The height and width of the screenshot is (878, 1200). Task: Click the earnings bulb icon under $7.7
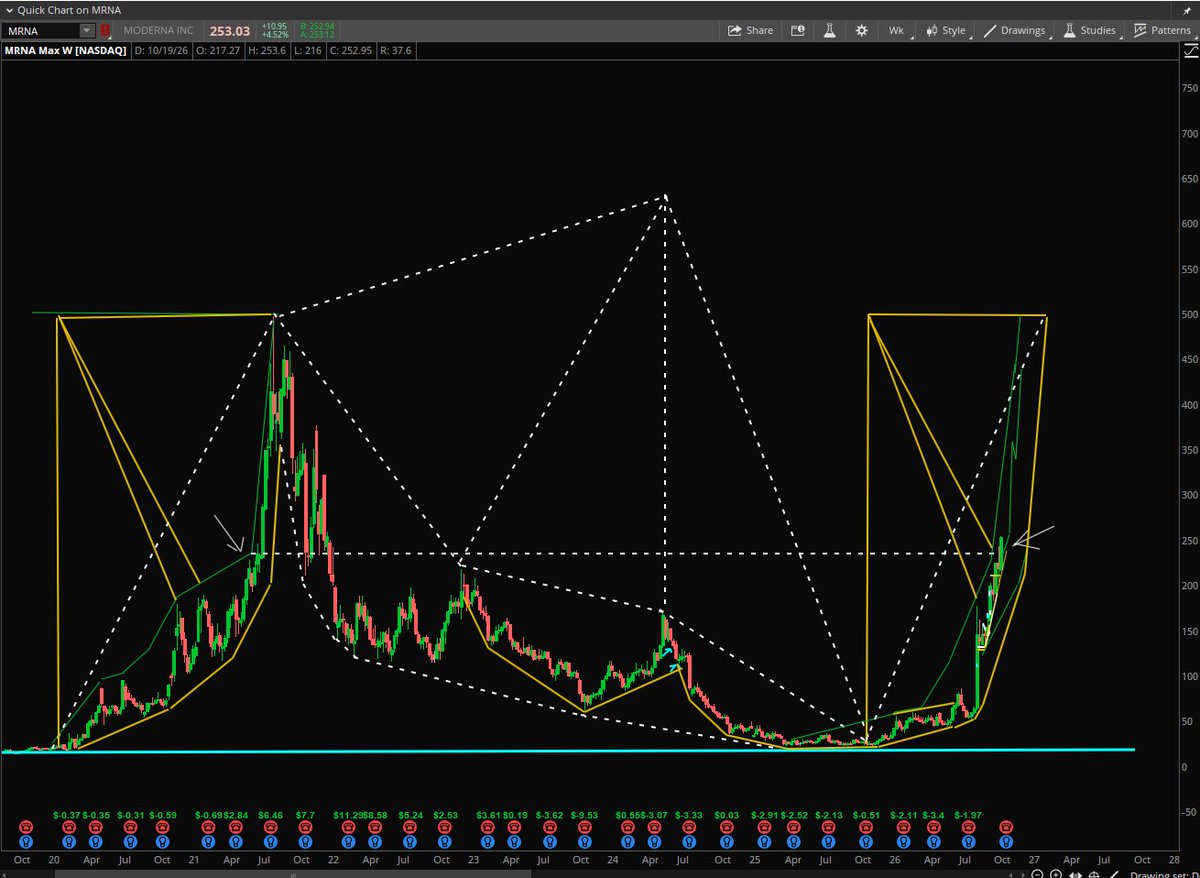click(x=307, y=842)
